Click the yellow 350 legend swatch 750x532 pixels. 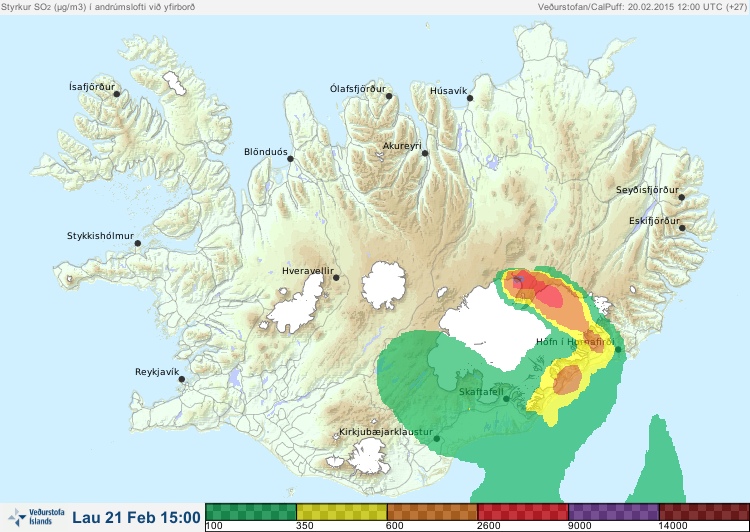click(x=342, y=512)
